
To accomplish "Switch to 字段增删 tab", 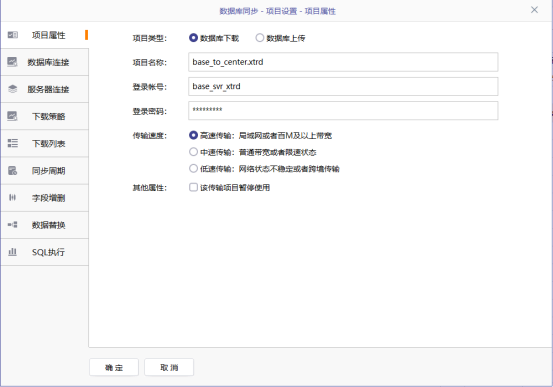I will tap(44, 198).
